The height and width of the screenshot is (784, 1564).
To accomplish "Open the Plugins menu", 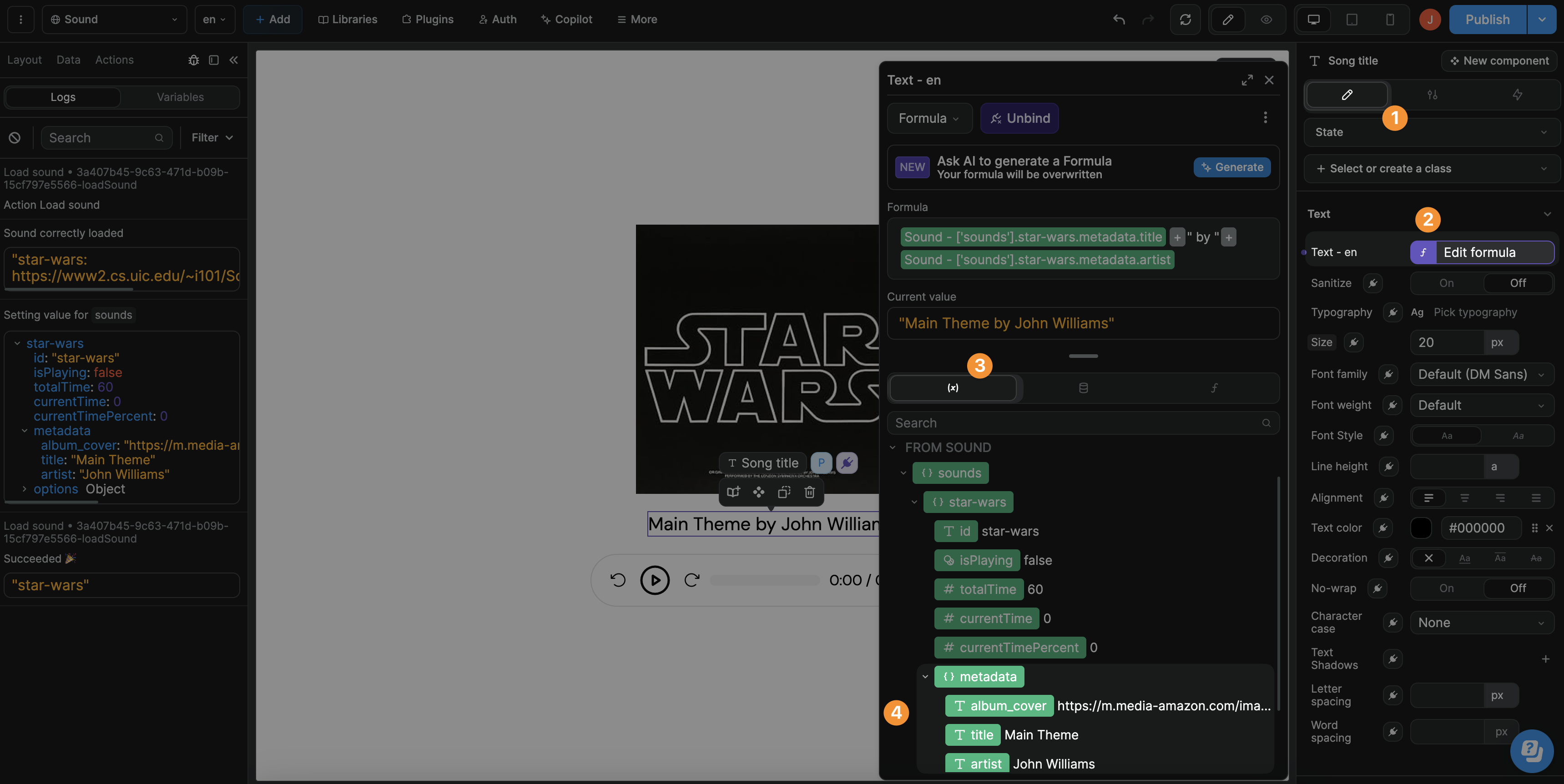I will point(428,20).
